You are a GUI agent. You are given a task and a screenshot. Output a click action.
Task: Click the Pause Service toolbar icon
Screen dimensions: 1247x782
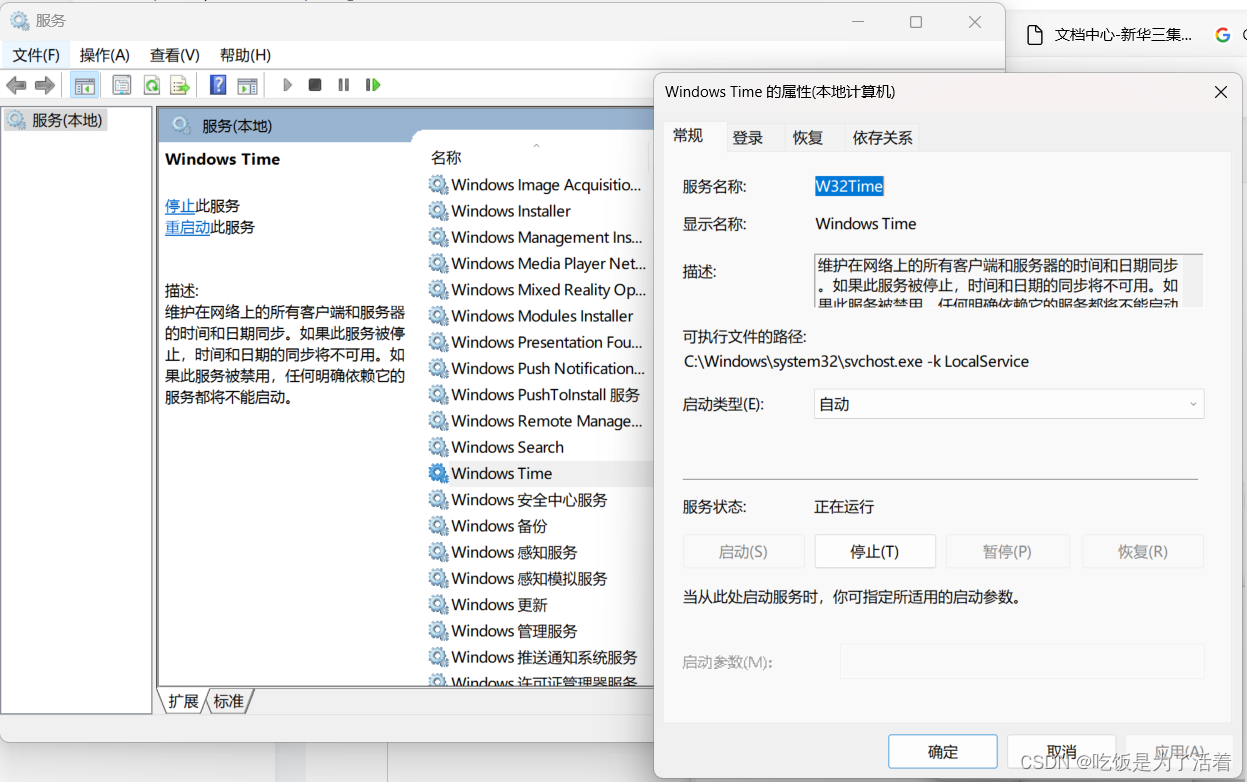pyautogui.click(x=343, y=85)
